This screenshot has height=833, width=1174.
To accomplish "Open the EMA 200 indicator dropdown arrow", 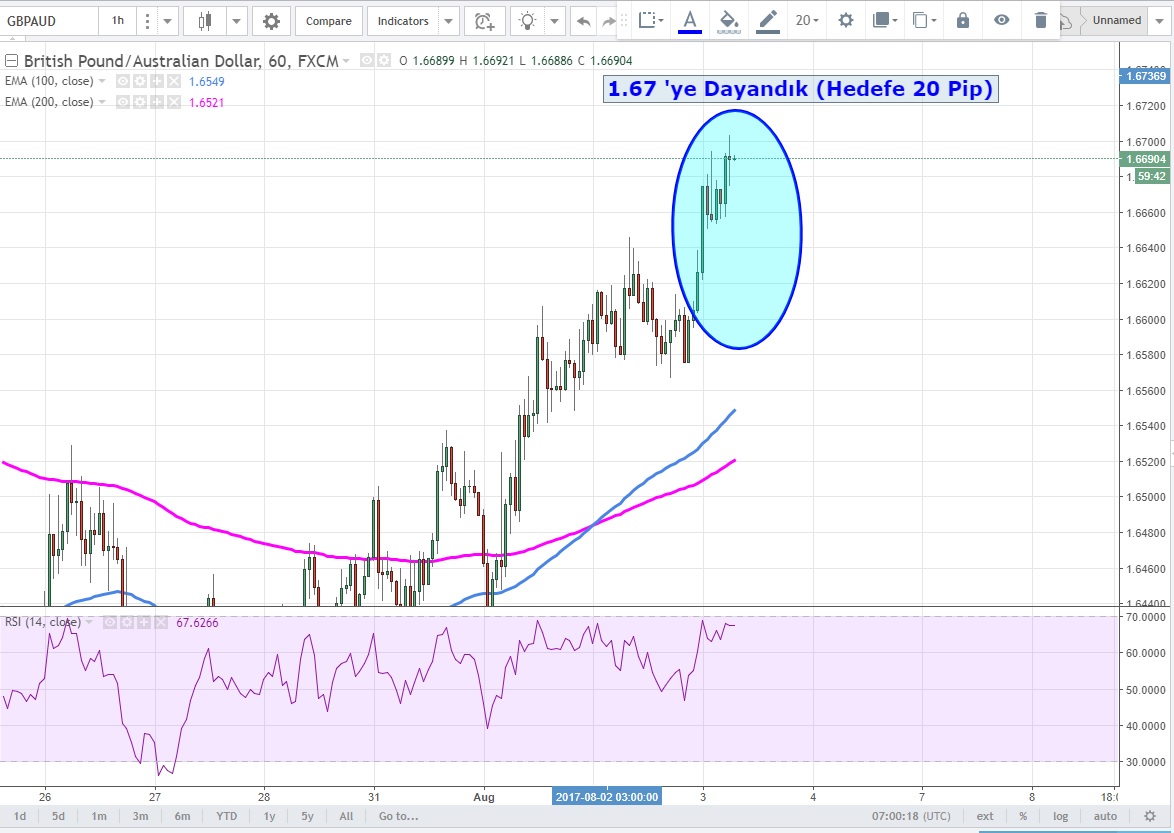I will pyautogui.click(x=102, y=102).
